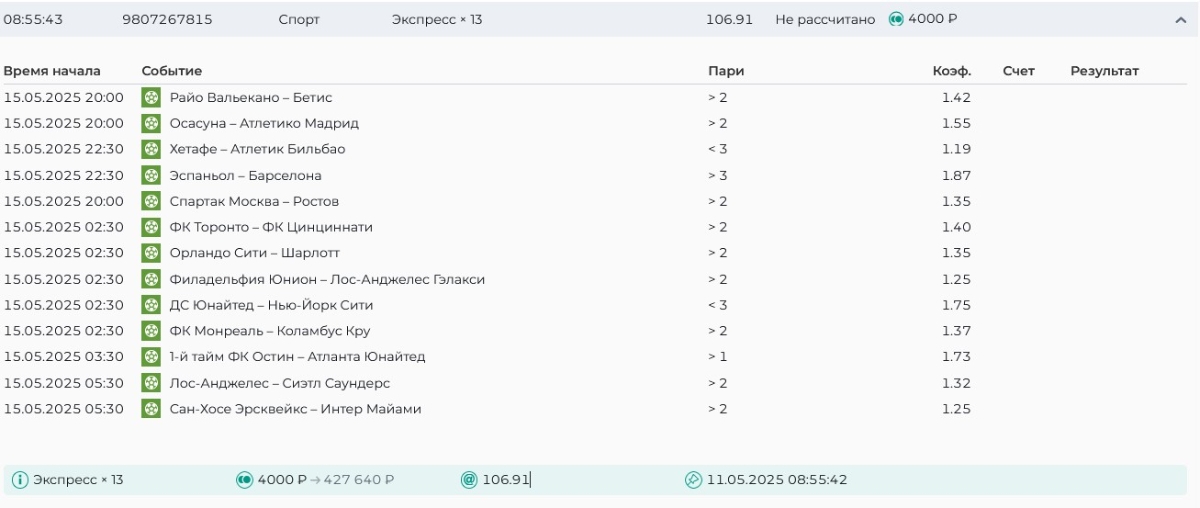This screenshot has height=508, width=1200.
Task: Click soccer icon beside Спартак Москва – Ростов
Action: [151, 201]
